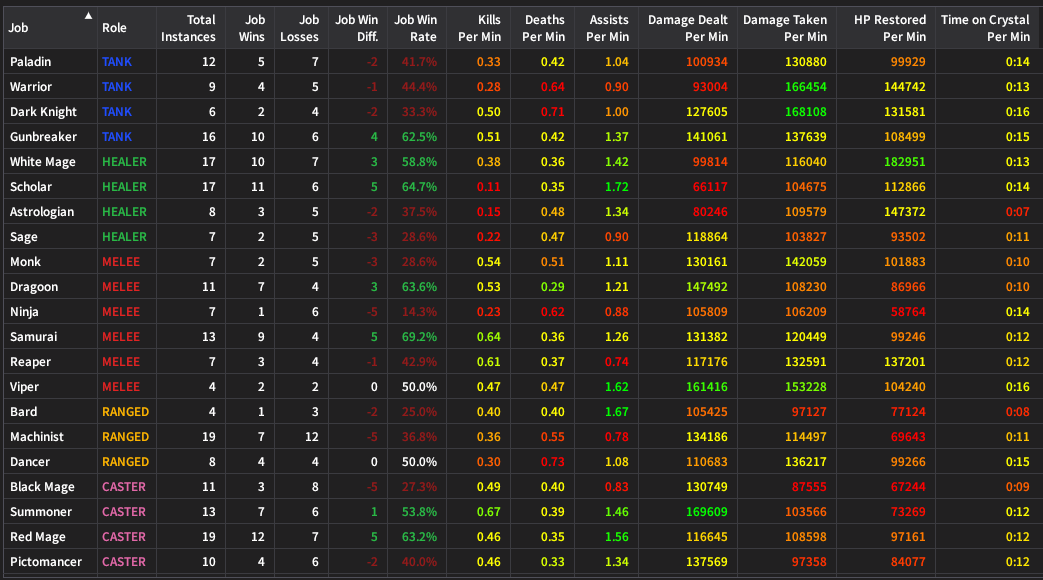This screenshot has height=580, width=1043.
Task: Sort by Time on Crystal Per Min header
Action: 985,28
